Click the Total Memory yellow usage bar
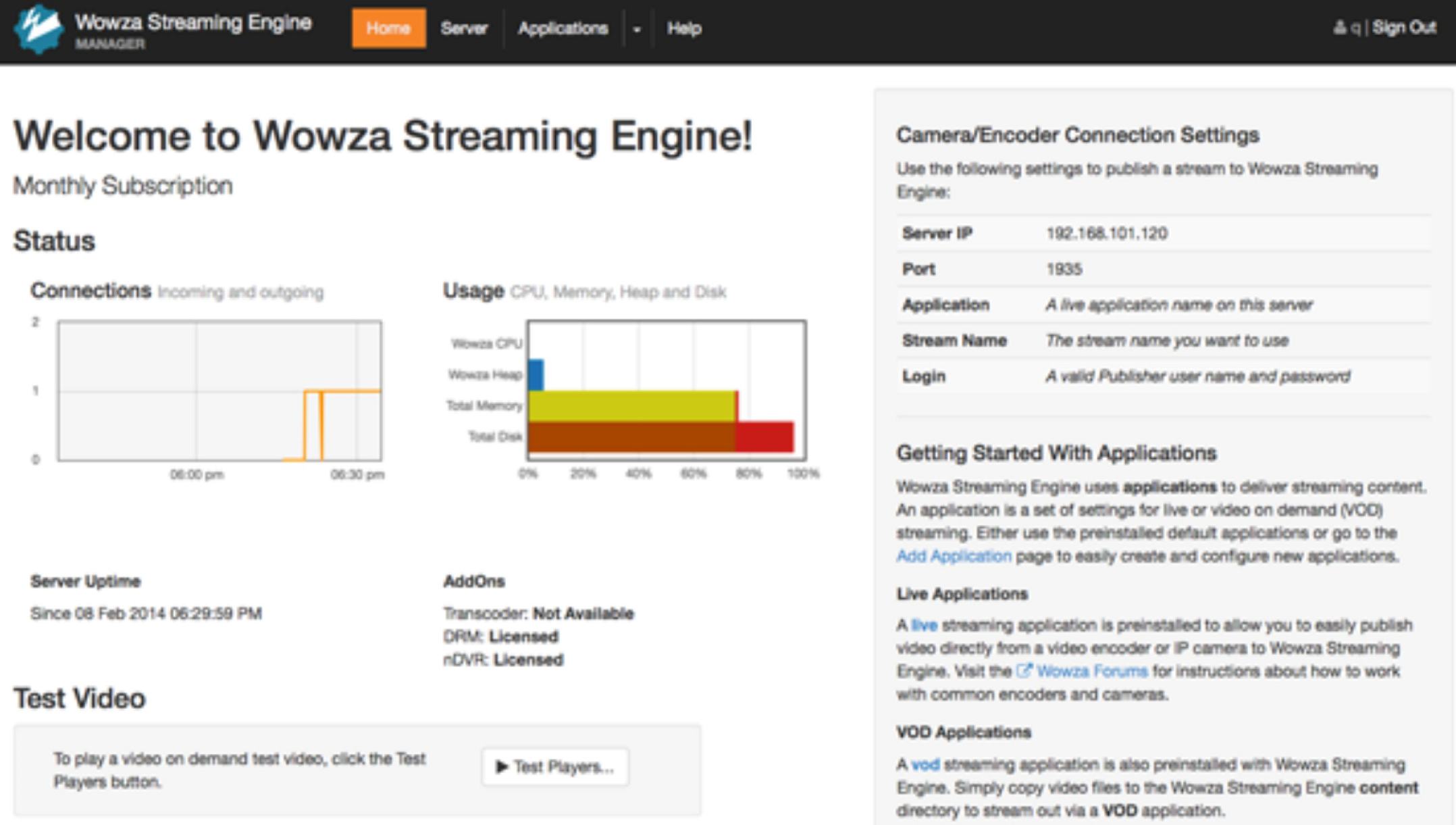The height and width of the screenshot is (825, 1456). tap(632, 406)
